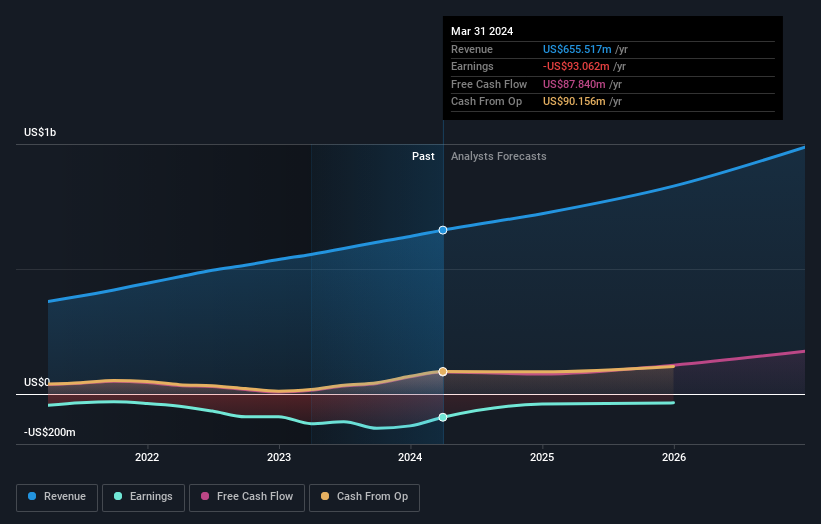Toggle the Cash From Op legend button
The height and width of the screenshot is (524, 821).
coord(364,497)
